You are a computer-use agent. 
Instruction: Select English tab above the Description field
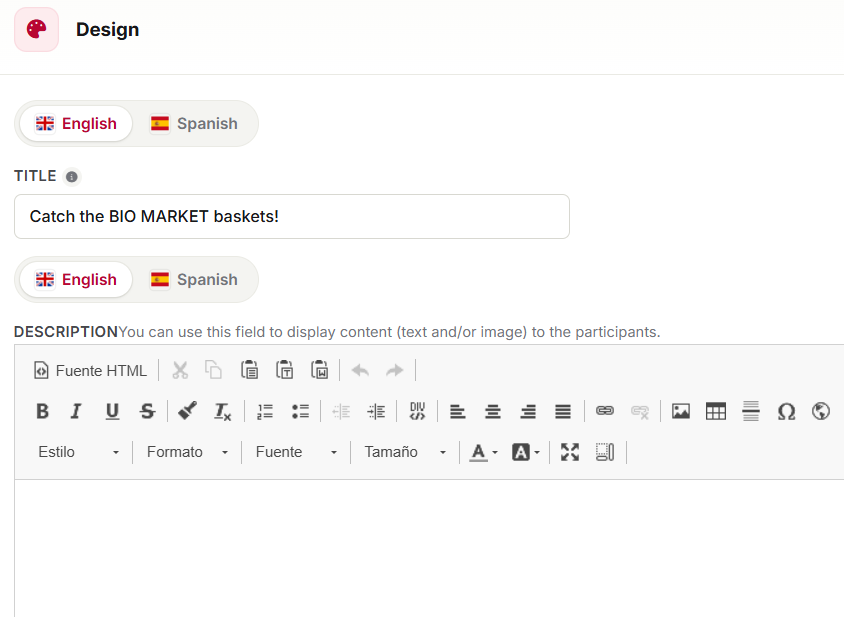(76, 279)
